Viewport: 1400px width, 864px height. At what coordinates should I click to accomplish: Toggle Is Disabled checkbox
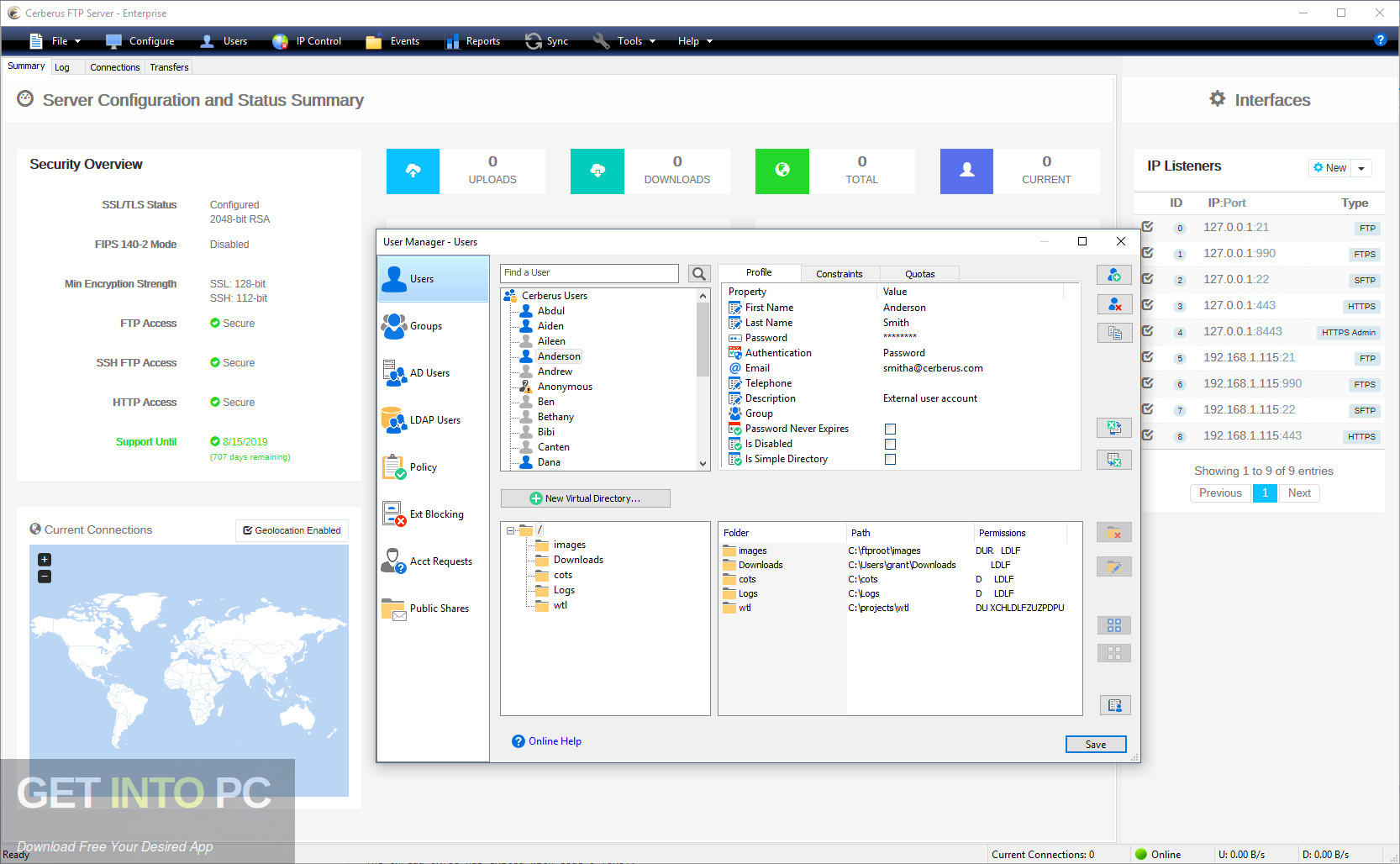890,444
